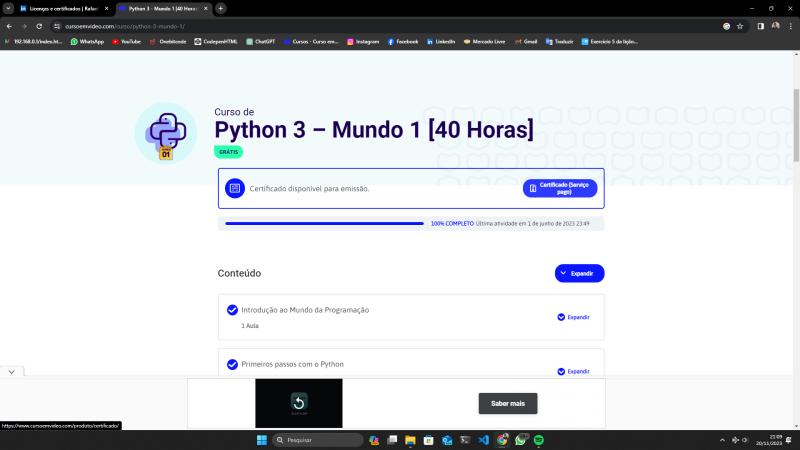This screenshot has width=800, height=450.
Task: Click the GRÁTIS badge under the title
Action: point(228,152)
